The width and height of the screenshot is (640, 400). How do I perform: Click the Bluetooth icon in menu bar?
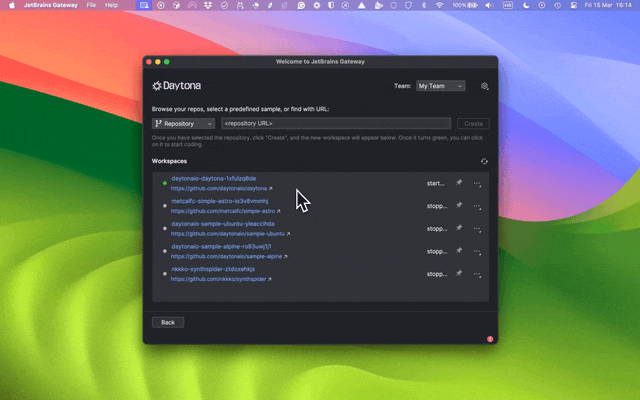424,5
